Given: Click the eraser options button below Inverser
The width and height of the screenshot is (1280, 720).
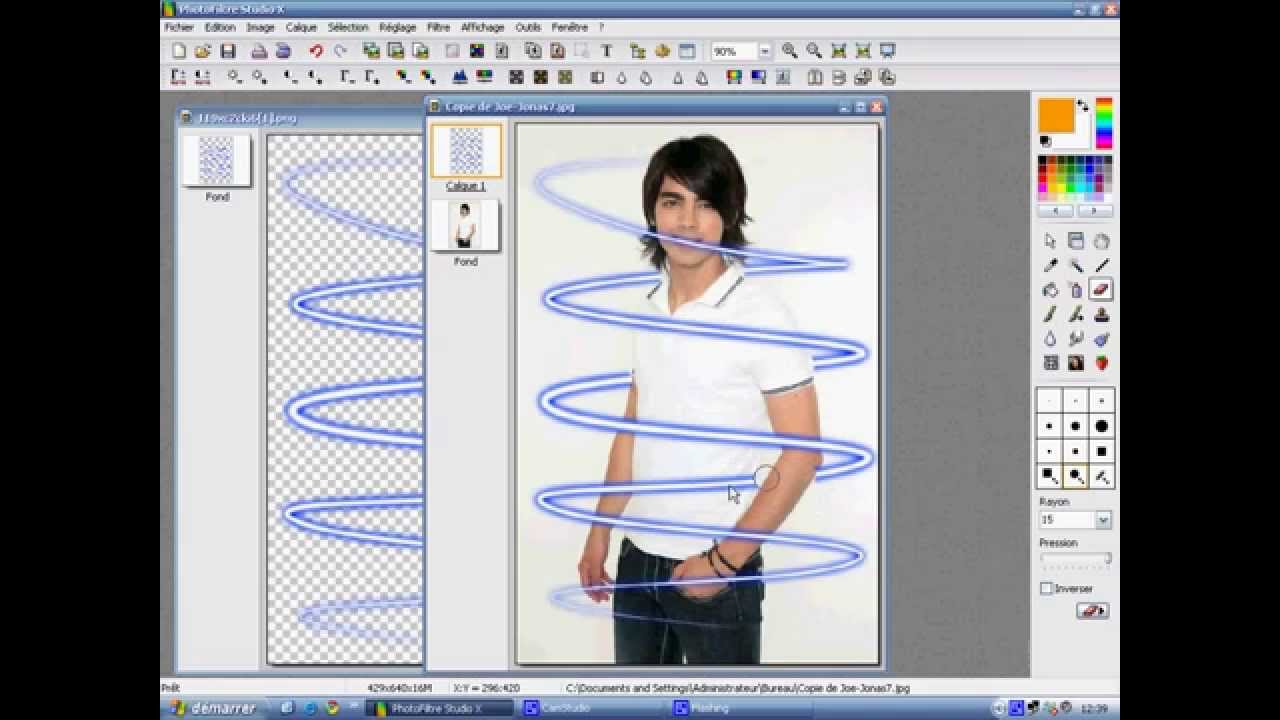Looking at the screenshot, I should [x=1092, y=610].
